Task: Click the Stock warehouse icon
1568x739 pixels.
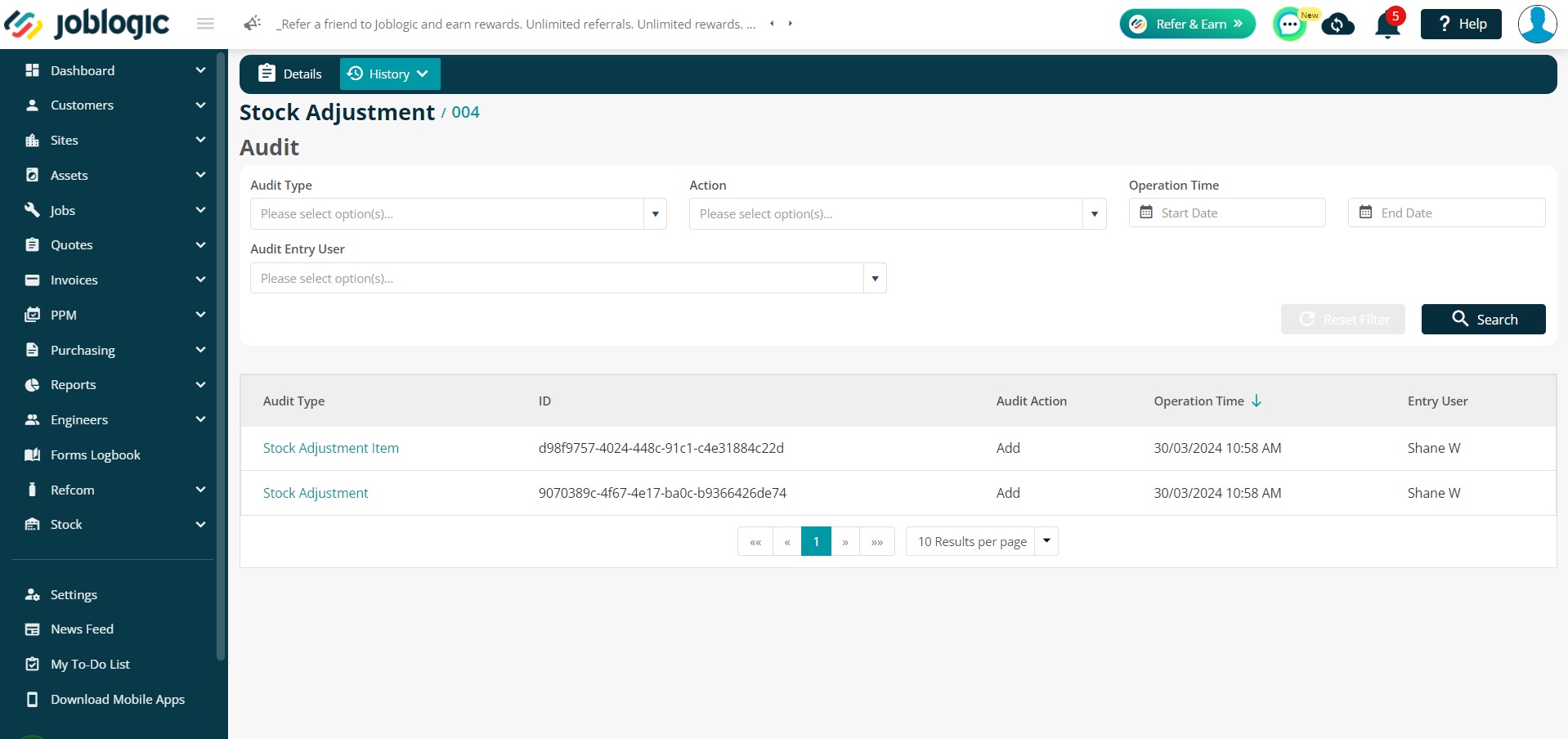Action: point(33,524)
